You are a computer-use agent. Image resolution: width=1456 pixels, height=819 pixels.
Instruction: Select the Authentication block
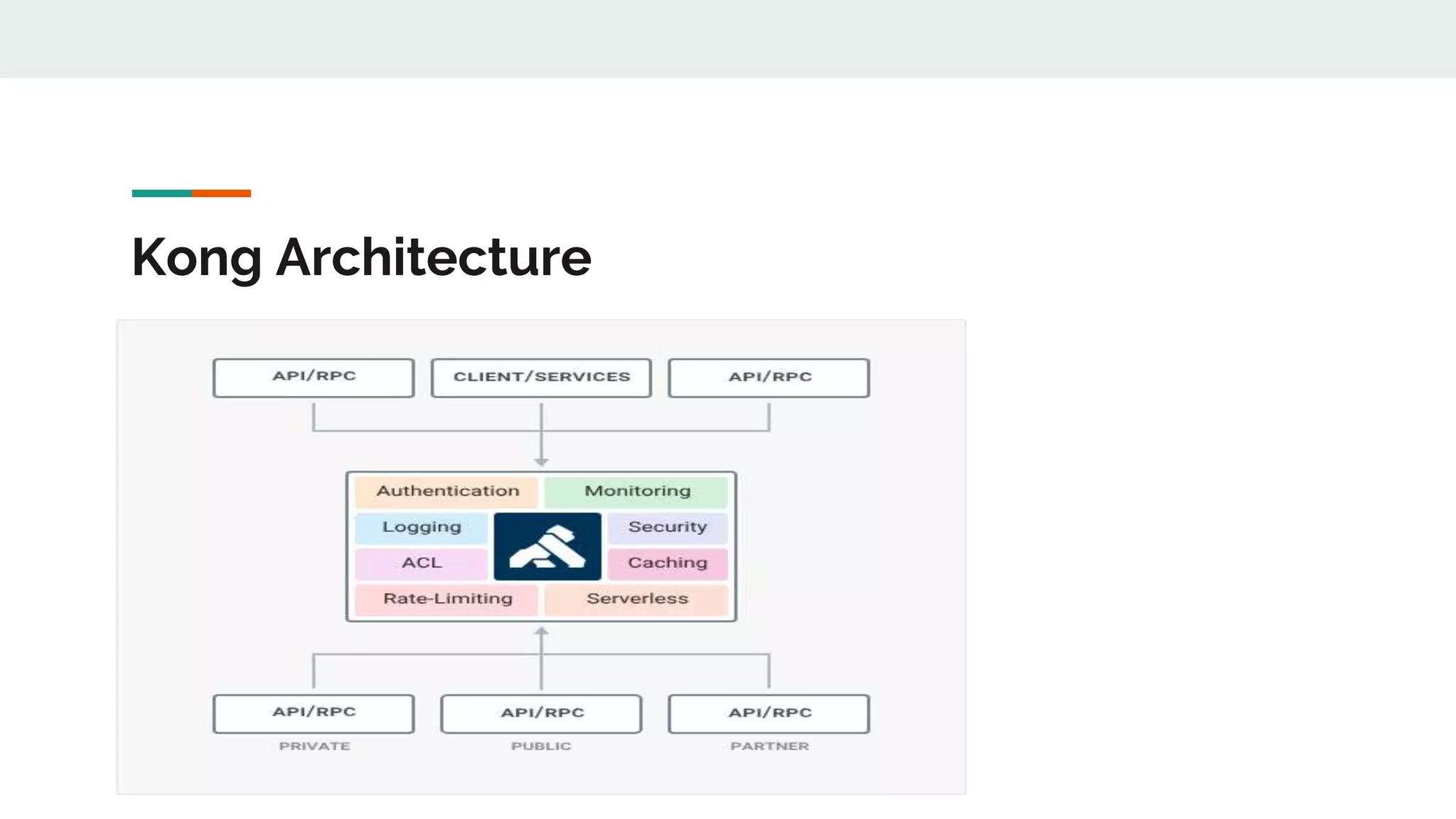[447, 491]
